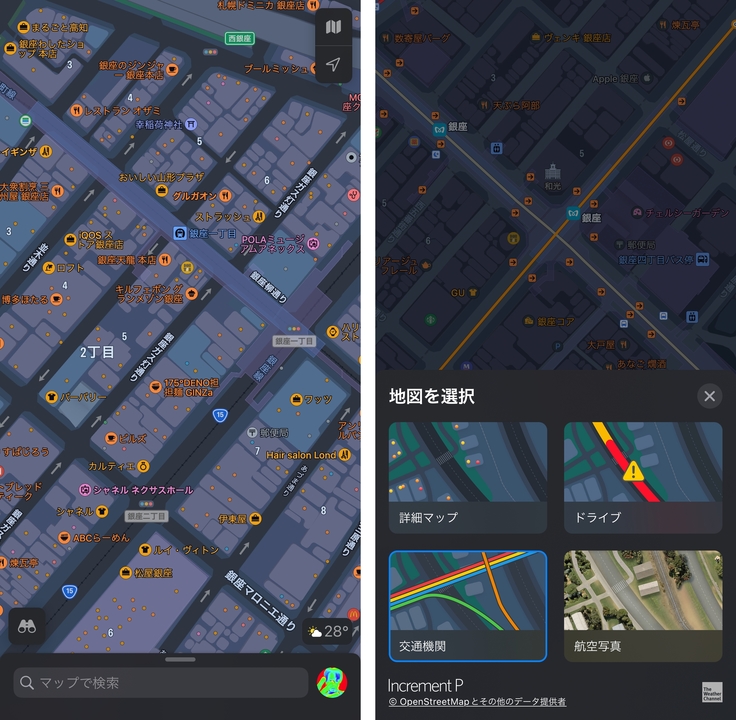This screenshot has width=736, height=720.
Task: Open the map mode selector icon
Action: coord(333,27)
